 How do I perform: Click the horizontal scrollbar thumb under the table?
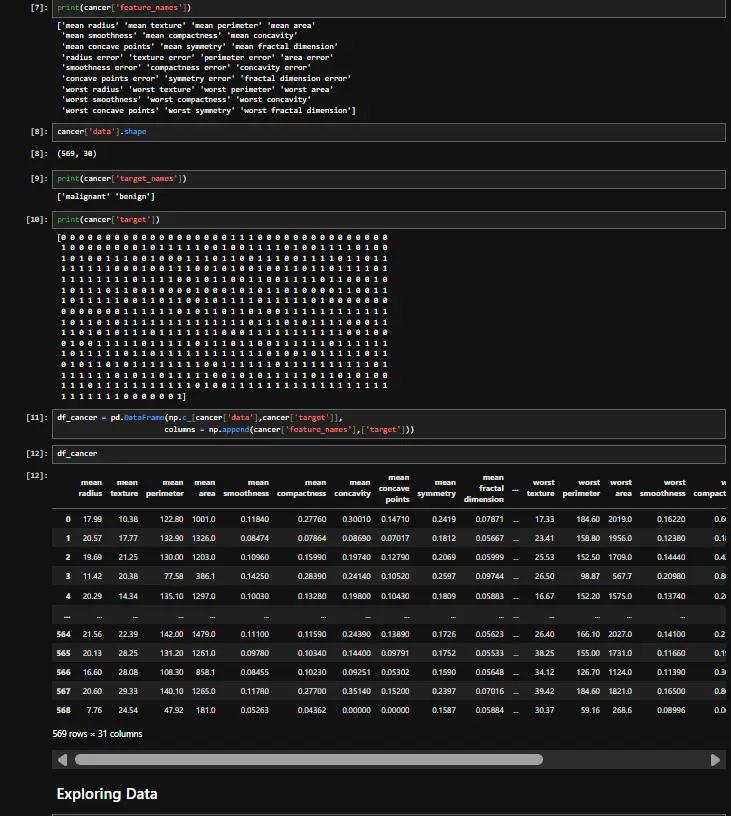[309, 760]
